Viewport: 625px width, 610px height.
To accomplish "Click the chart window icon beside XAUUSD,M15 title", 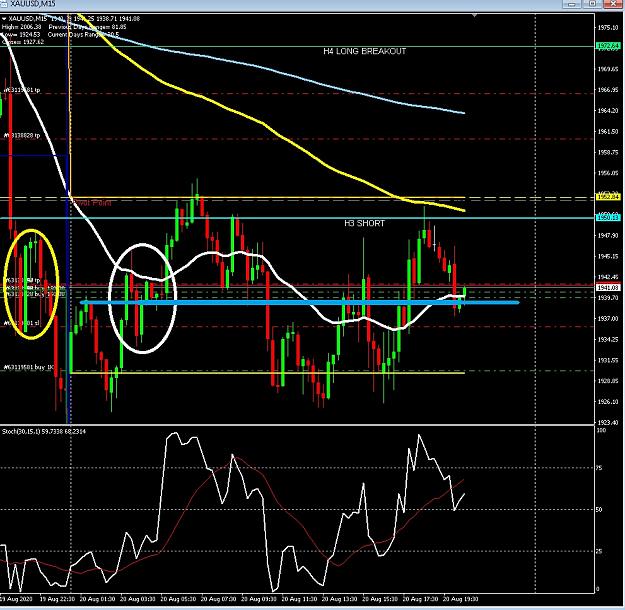I will (x=4, y=4).
